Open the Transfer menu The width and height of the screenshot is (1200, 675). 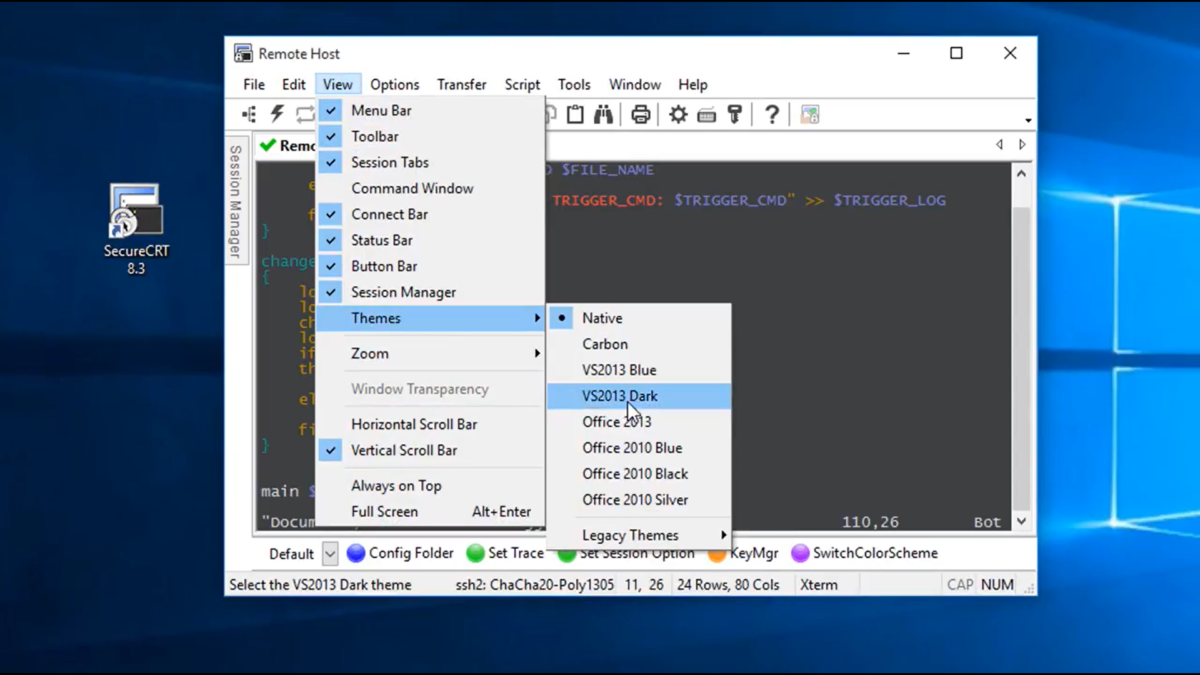[461, 85]
